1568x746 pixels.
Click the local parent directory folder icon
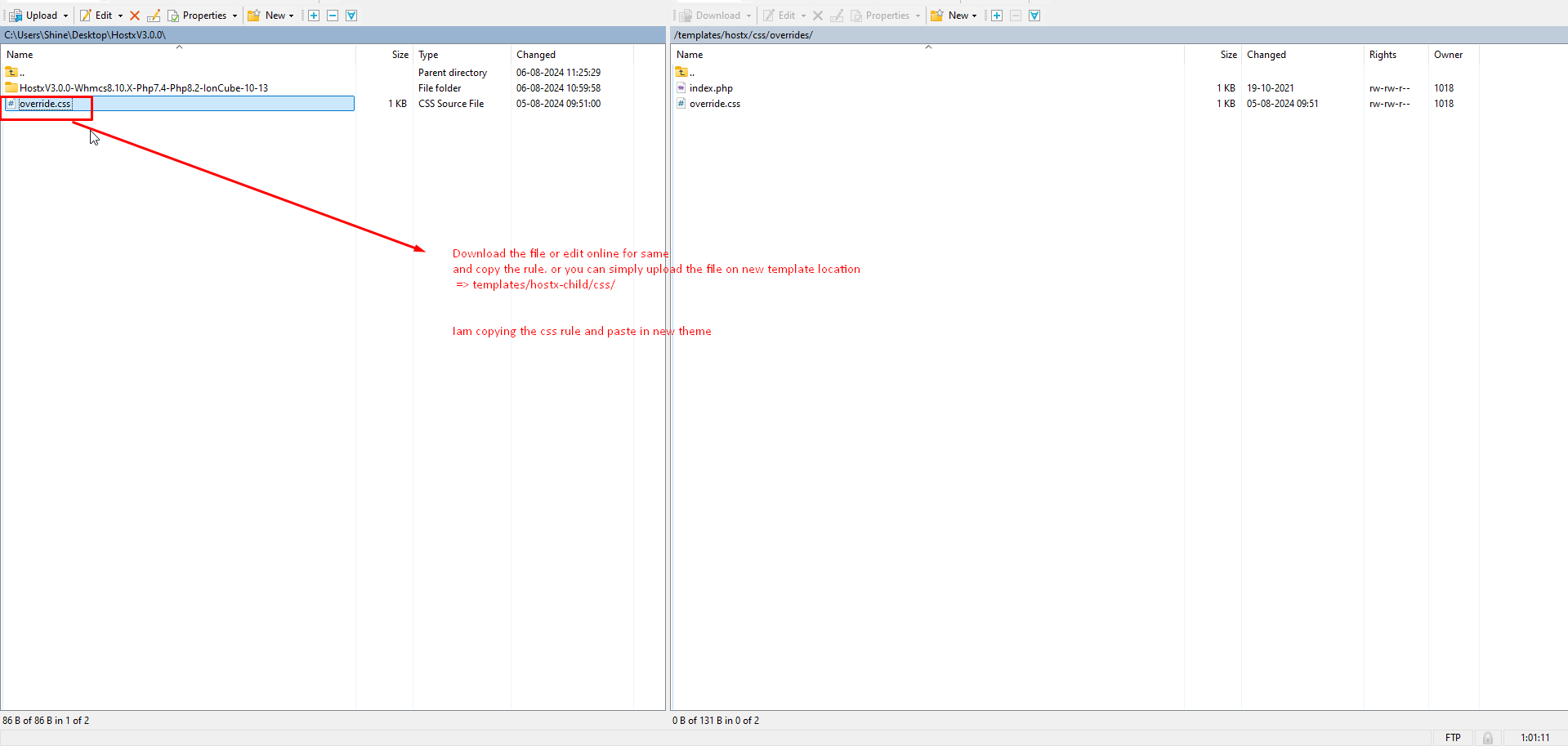pos(11,72)
